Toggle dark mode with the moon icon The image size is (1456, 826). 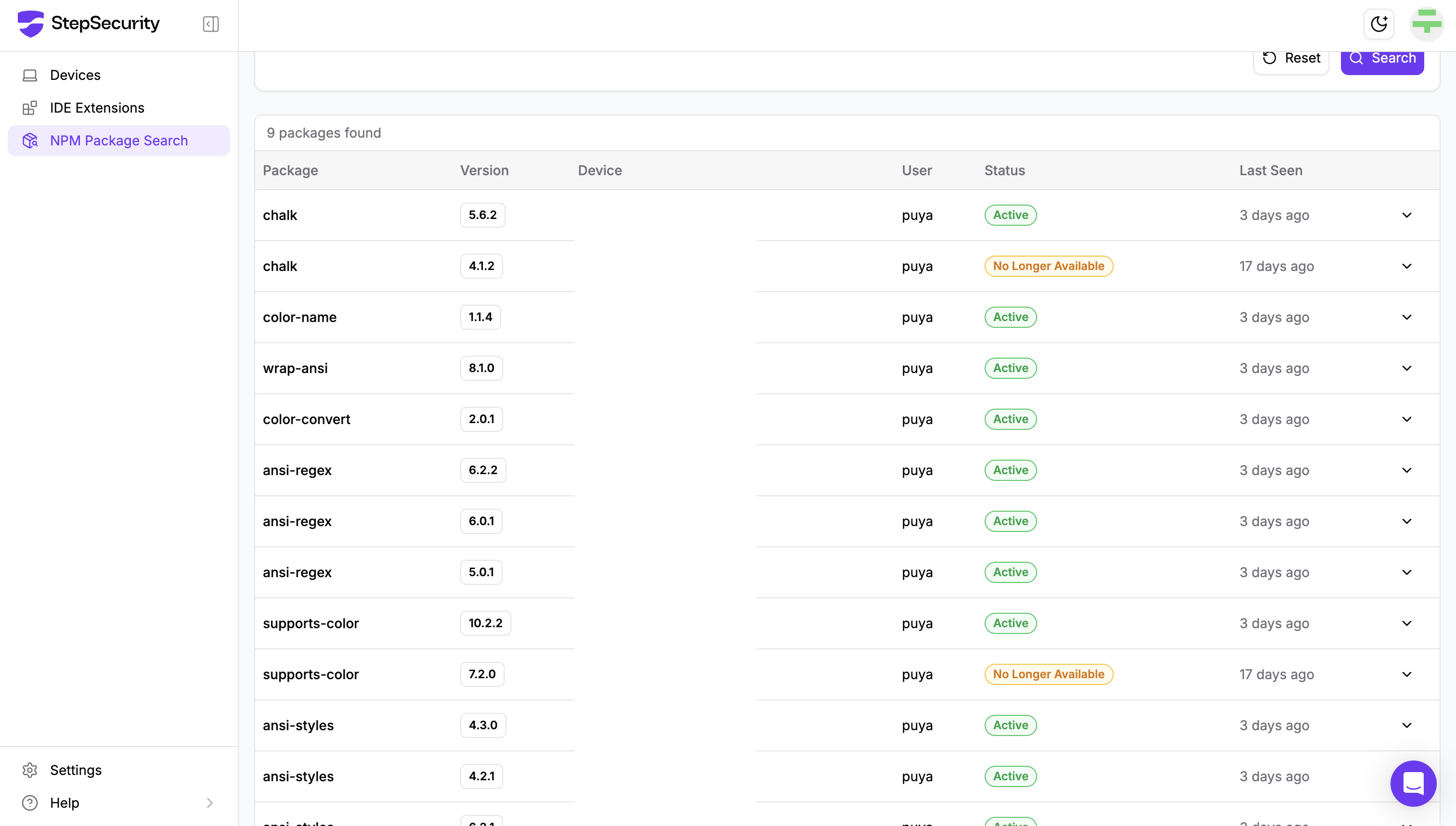tap(1378, 24)
